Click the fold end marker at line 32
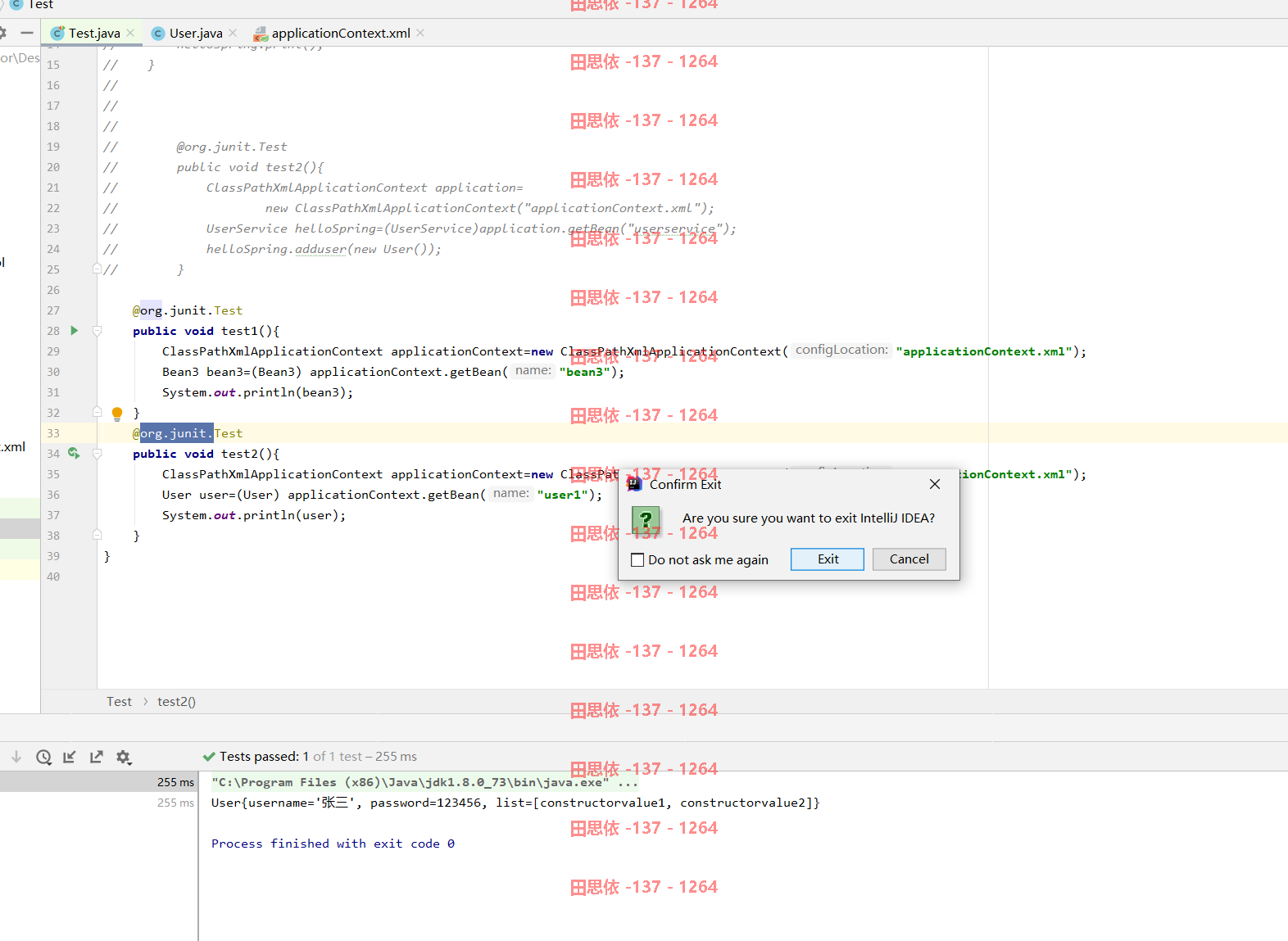1288x941 pixels. (97, 412)
